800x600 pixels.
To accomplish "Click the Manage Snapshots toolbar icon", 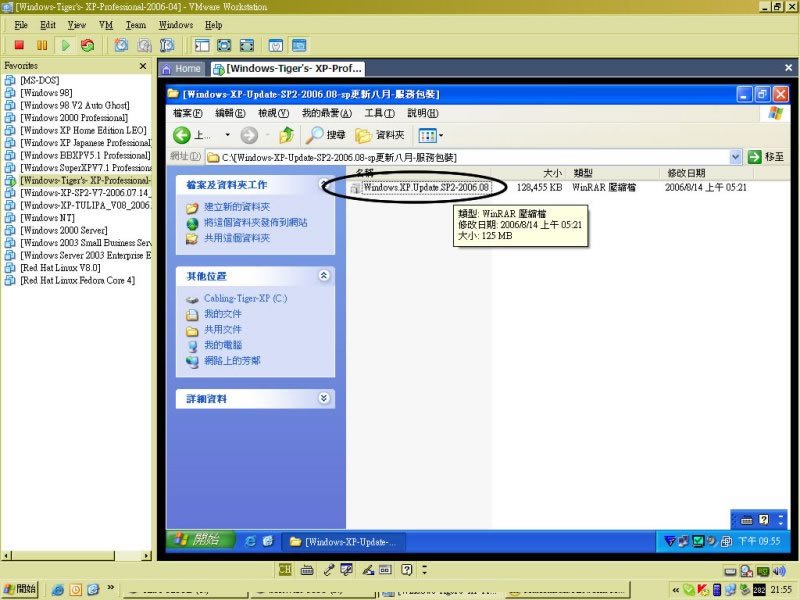I will click(x=167, y=45).
